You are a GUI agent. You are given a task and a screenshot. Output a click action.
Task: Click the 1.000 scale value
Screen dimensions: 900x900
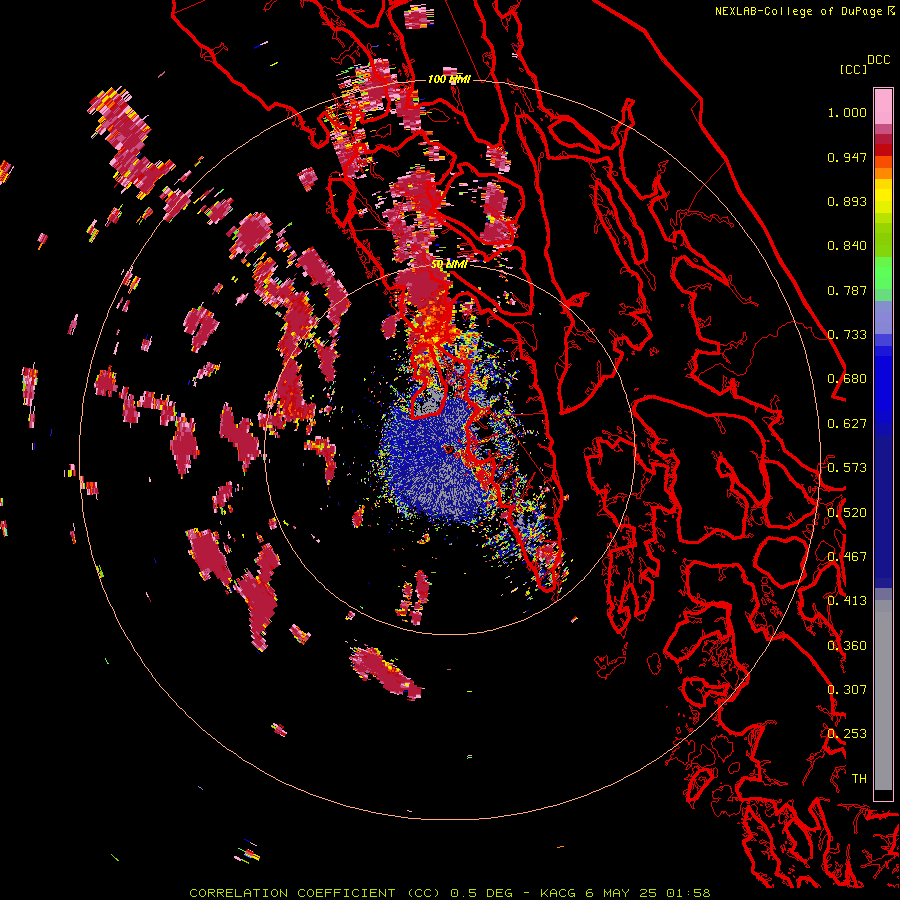tap(847, 112)
